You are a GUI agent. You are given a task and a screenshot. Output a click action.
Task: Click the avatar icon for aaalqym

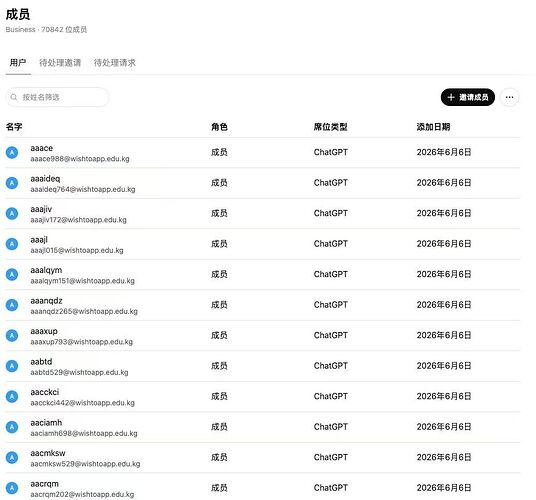point(12,274)
